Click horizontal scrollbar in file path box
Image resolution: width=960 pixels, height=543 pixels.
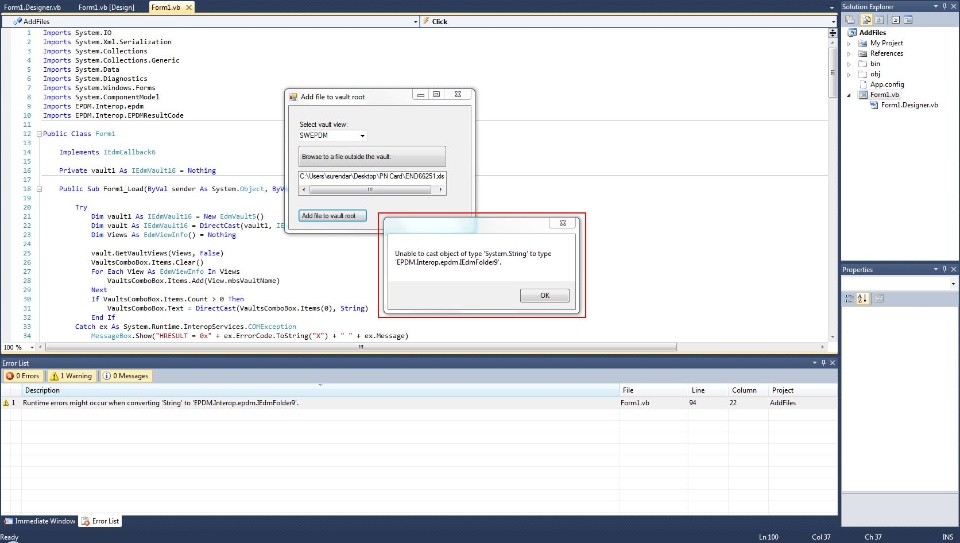(372, 190)
